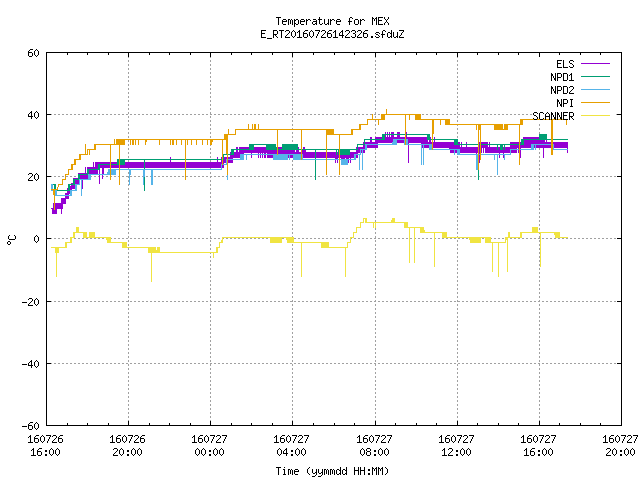Click the NPD1 legend label
640x480 pixels.
point(562,77)
